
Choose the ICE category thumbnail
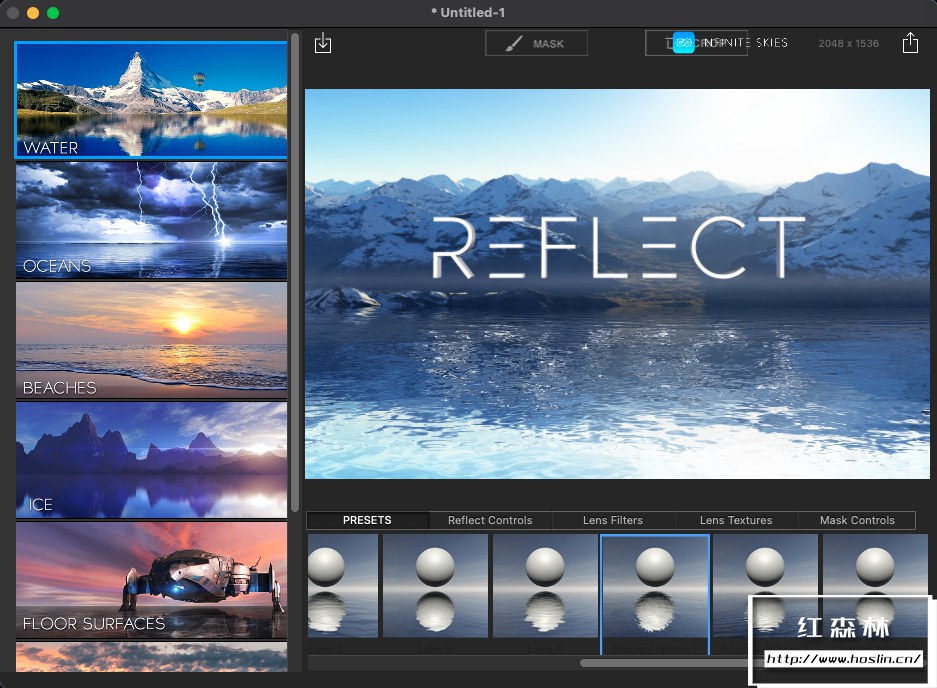[151, 460]
